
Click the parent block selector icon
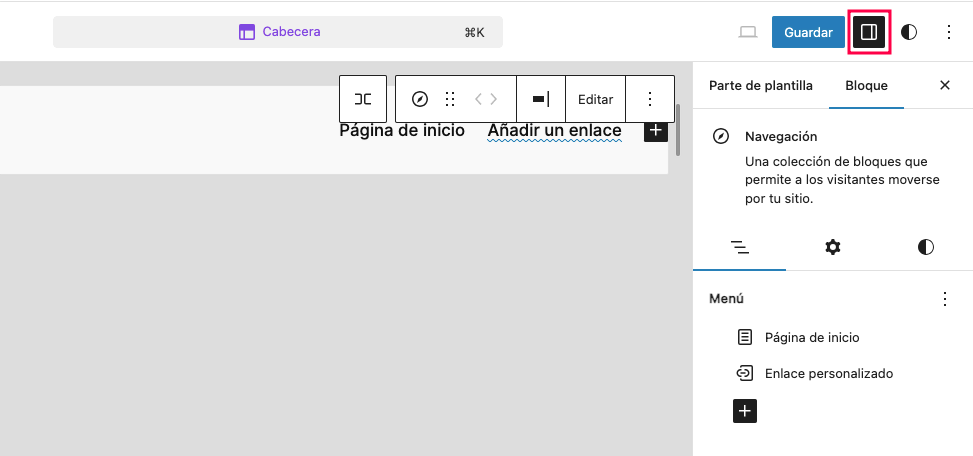tap(363, 99)
